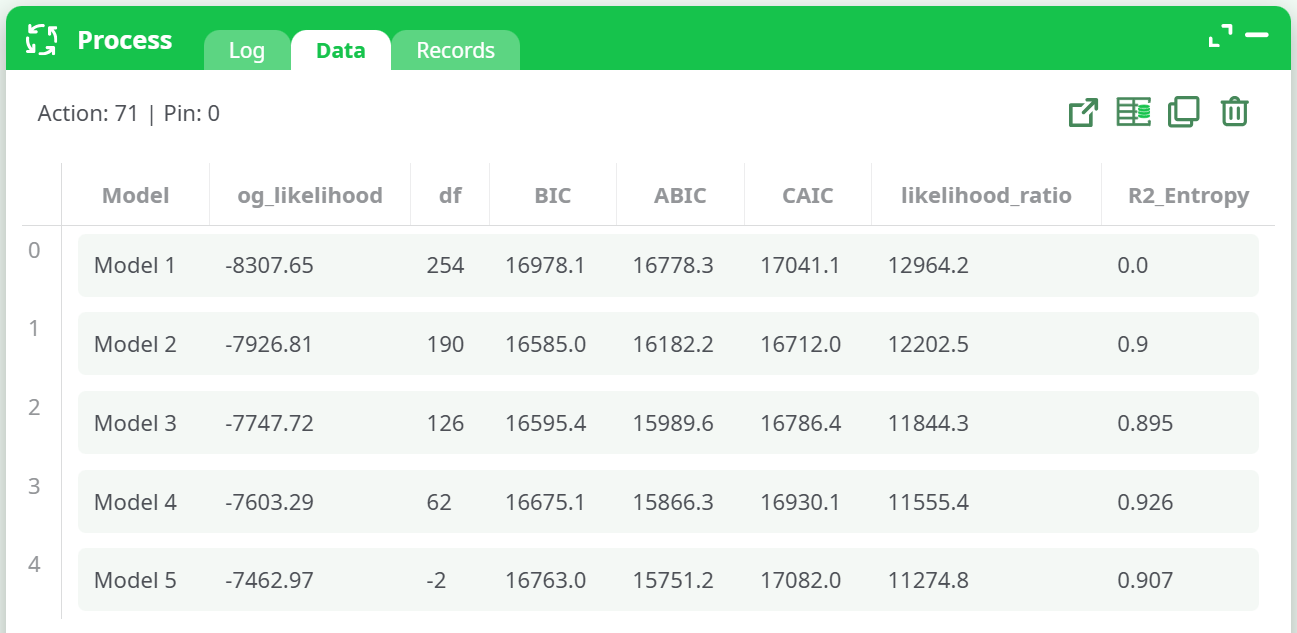1297x633 pixels.
Task: Collapse the Process panel with dash icon
Action: click(x=1257, y=36)
